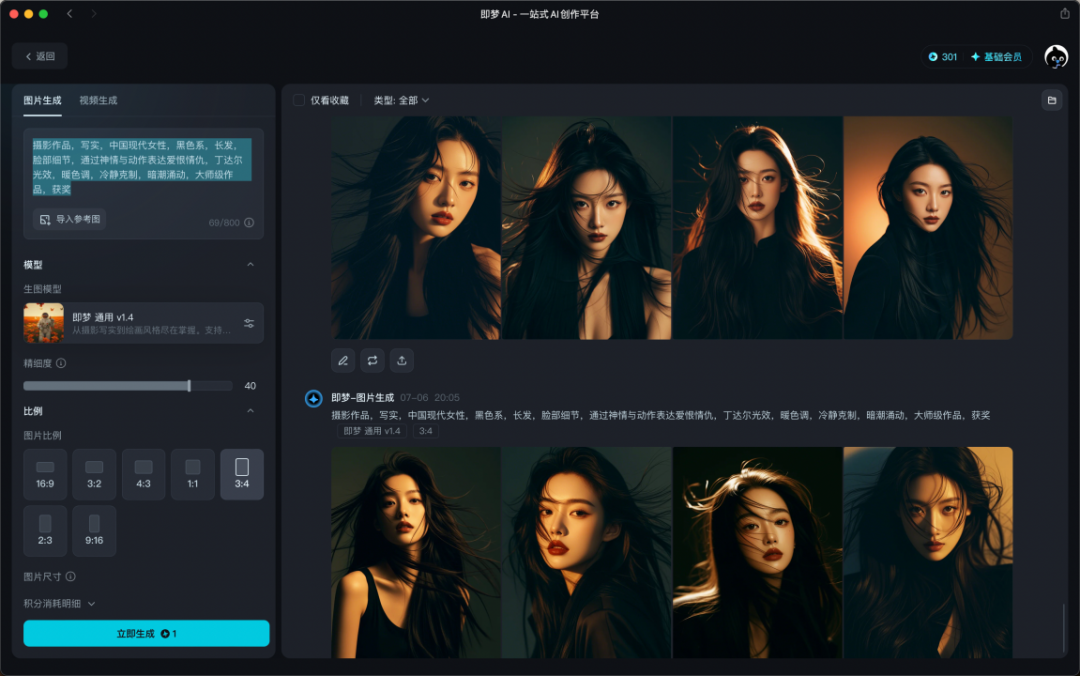
Task: Go back with the title bar left arrow
Action: click(x=70, y=14)
